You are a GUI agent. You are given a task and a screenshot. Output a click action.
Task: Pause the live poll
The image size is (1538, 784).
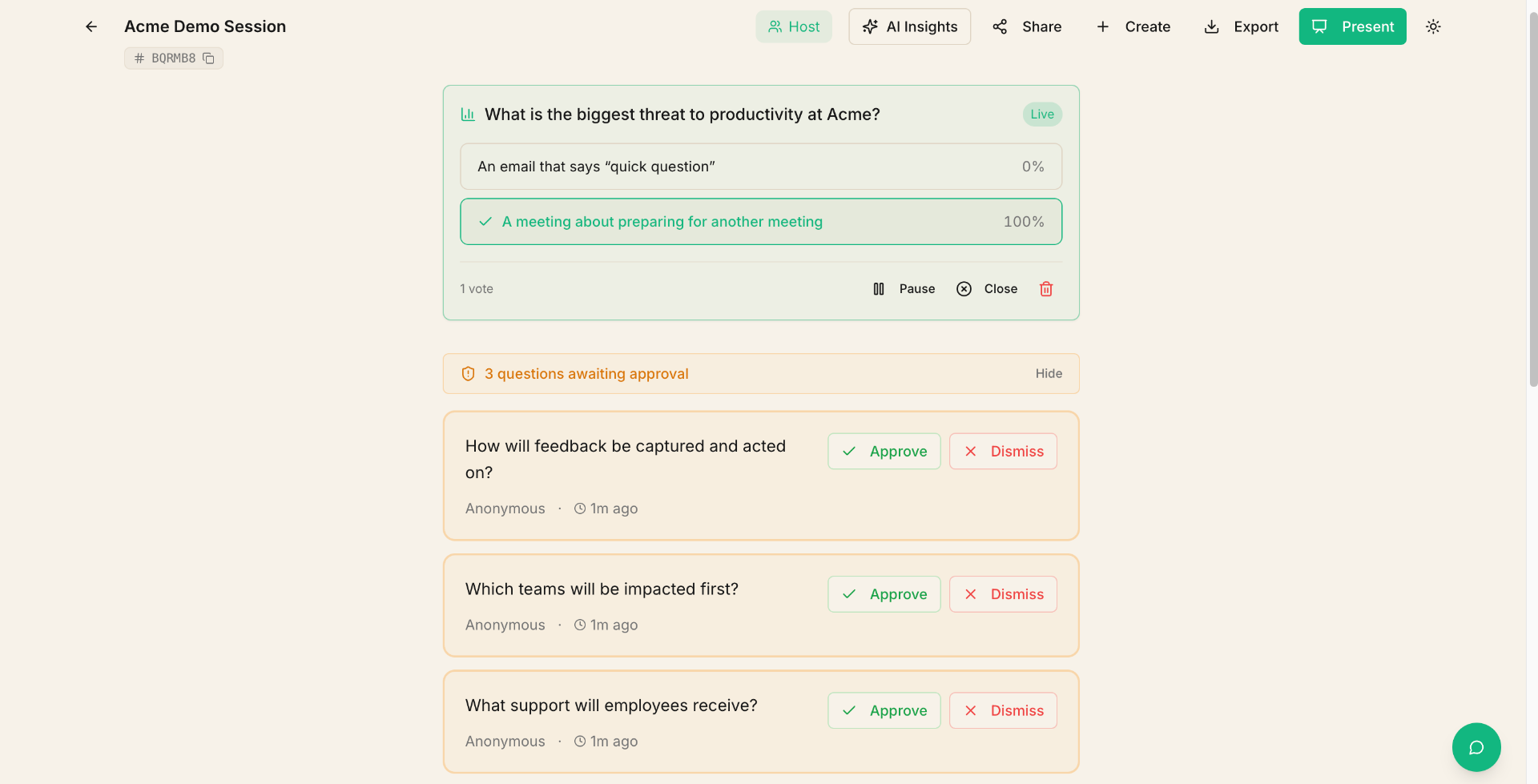pos(904,289)
